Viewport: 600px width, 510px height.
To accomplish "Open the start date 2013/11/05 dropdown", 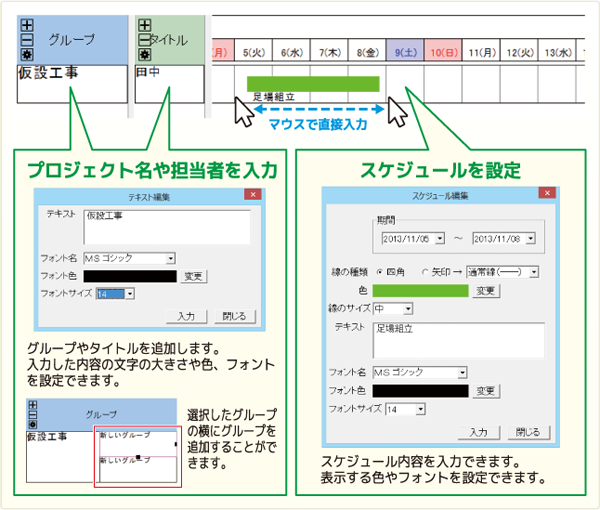I will pos(440,239).
